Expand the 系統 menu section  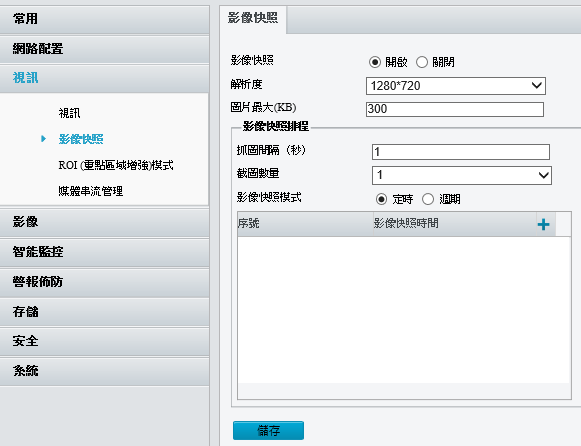(104, 371)
